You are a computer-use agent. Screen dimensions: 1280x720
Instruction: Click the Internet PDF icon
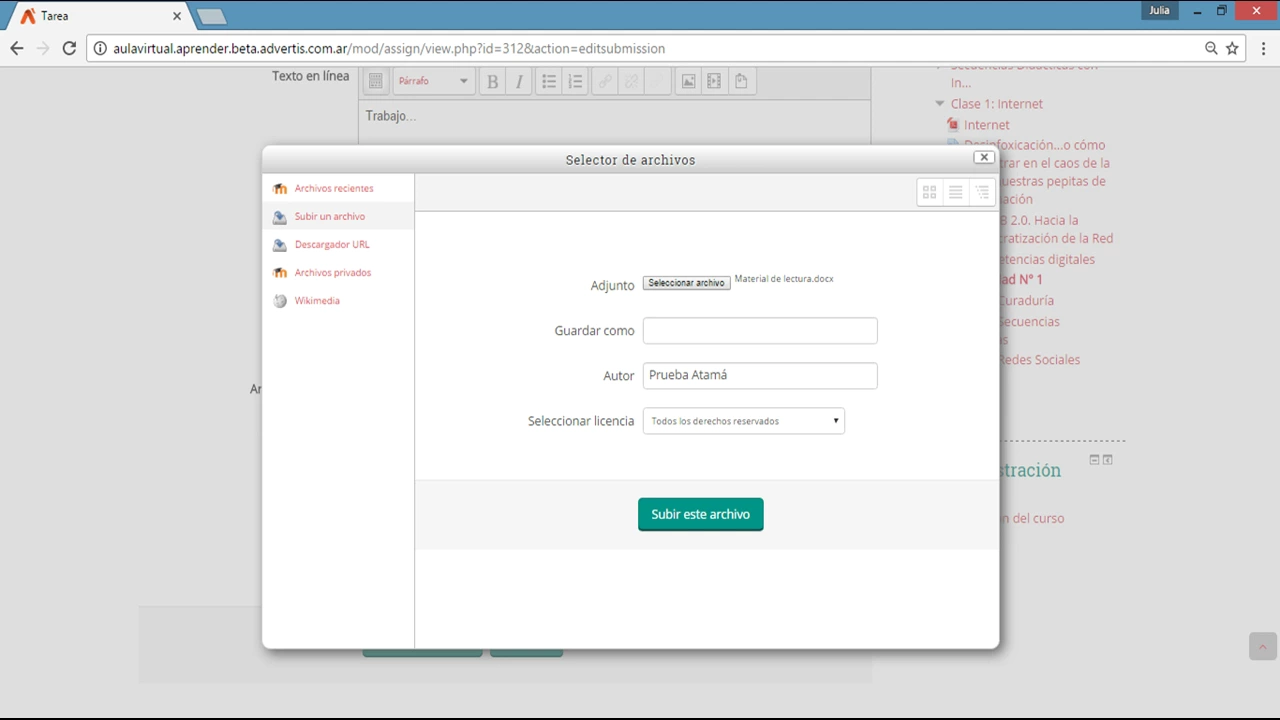tap(953, 125)
